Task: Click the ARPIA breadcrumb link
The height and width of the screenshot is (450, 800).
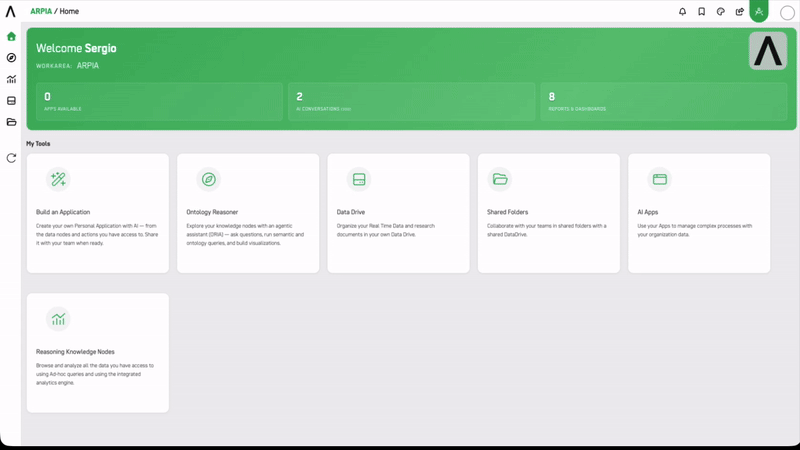Action: point(41,11)
